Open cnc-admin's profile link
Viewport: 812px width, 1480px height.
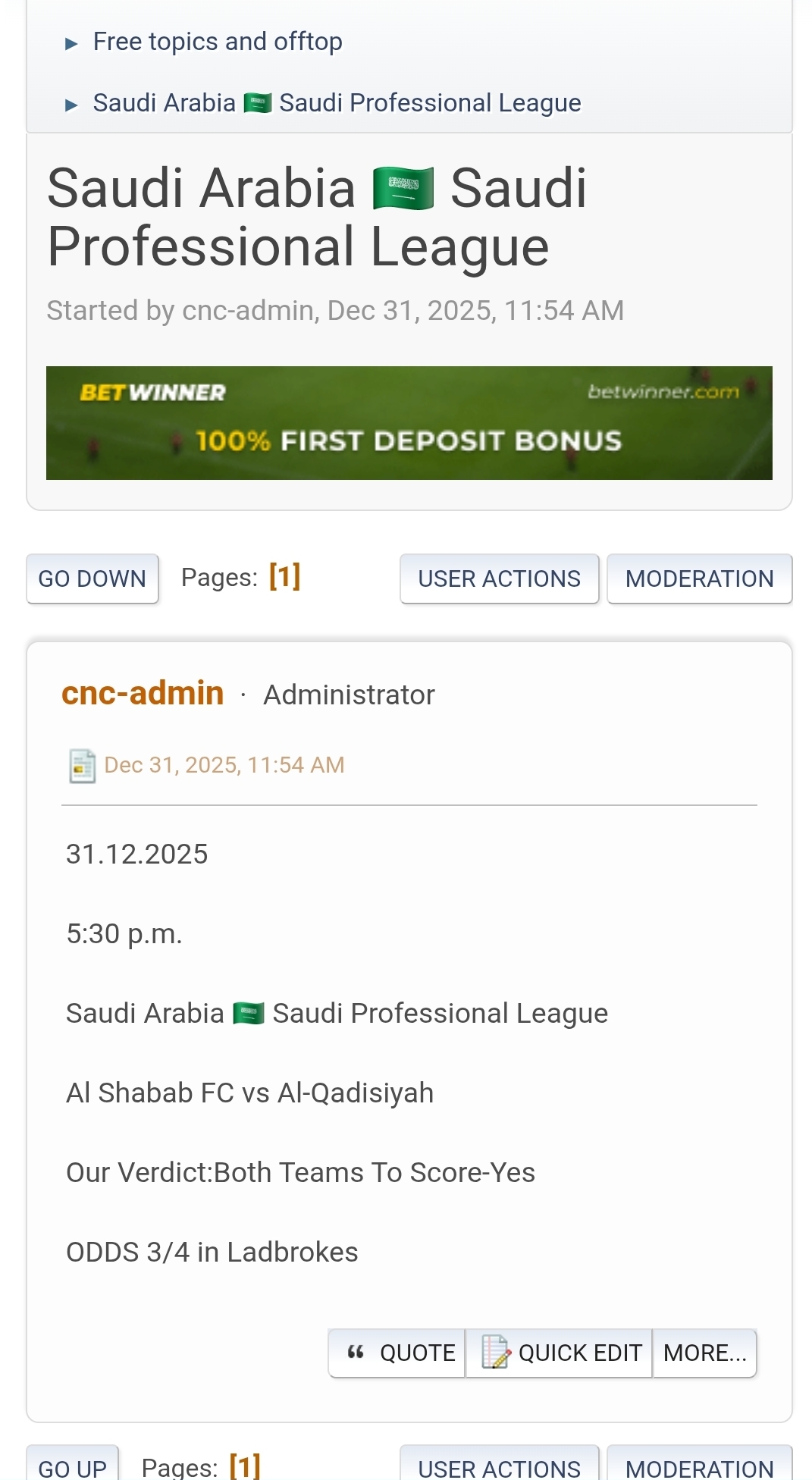[143, 693]
